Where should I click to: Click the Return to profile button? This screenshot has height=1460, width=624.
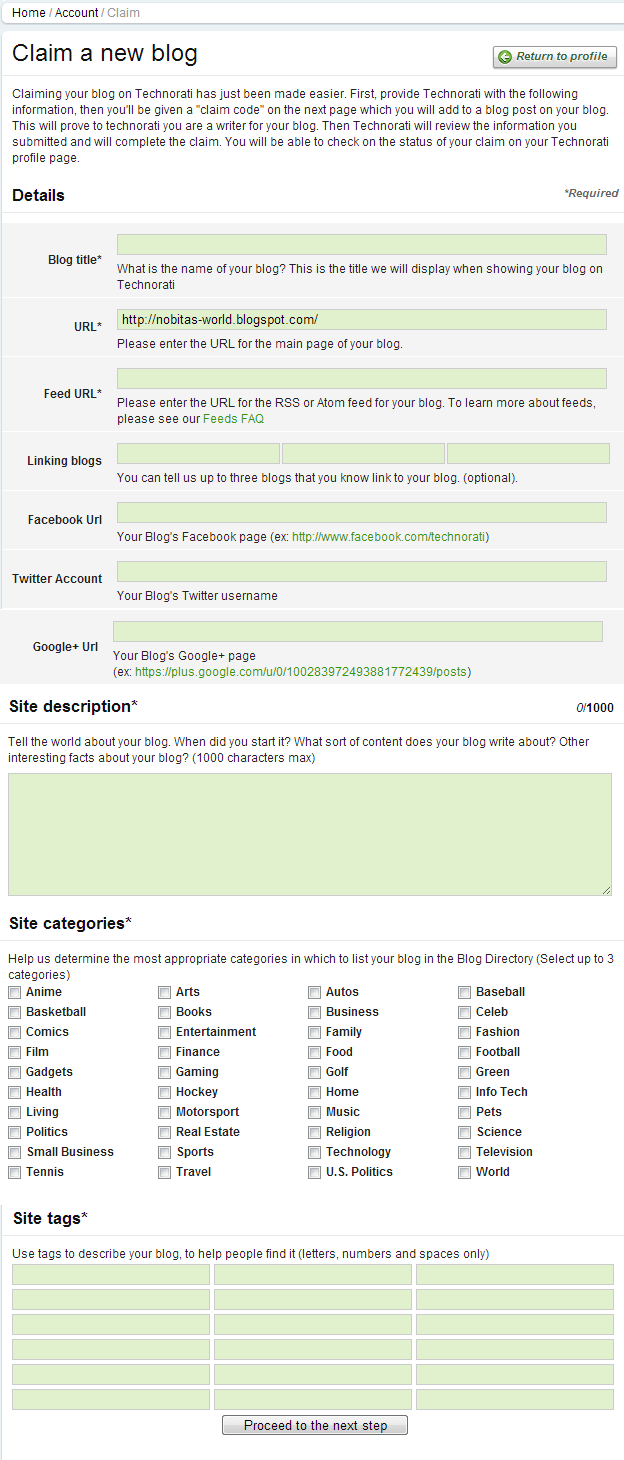555,57
